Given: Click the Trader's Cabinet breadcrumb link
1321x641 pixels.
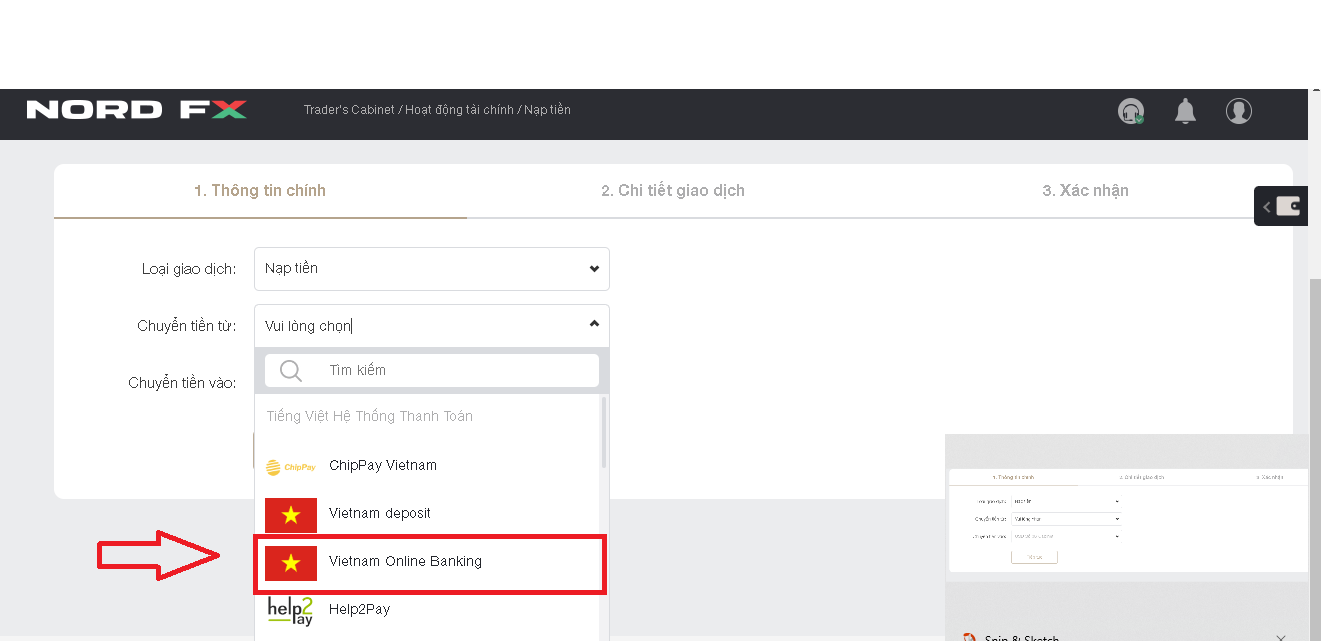Looking at the screenshot, I should click(x=349, y=110).
